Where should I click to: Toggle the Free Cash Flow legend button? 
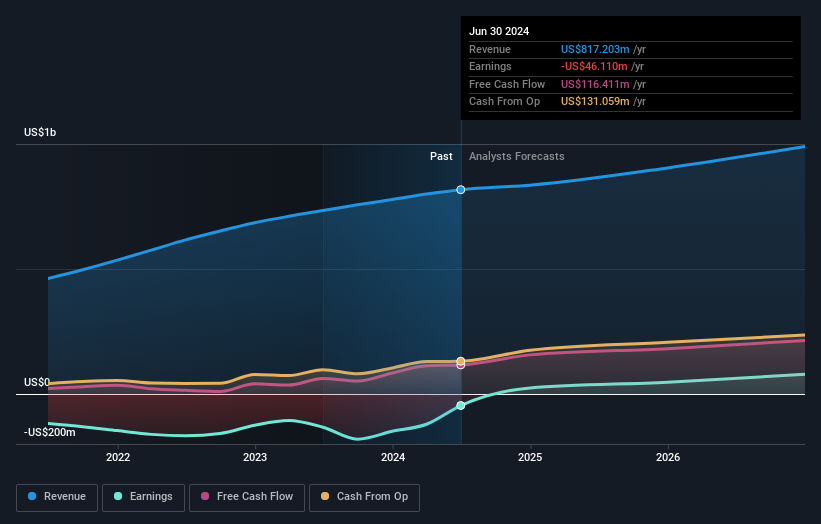tap(247, 497)
